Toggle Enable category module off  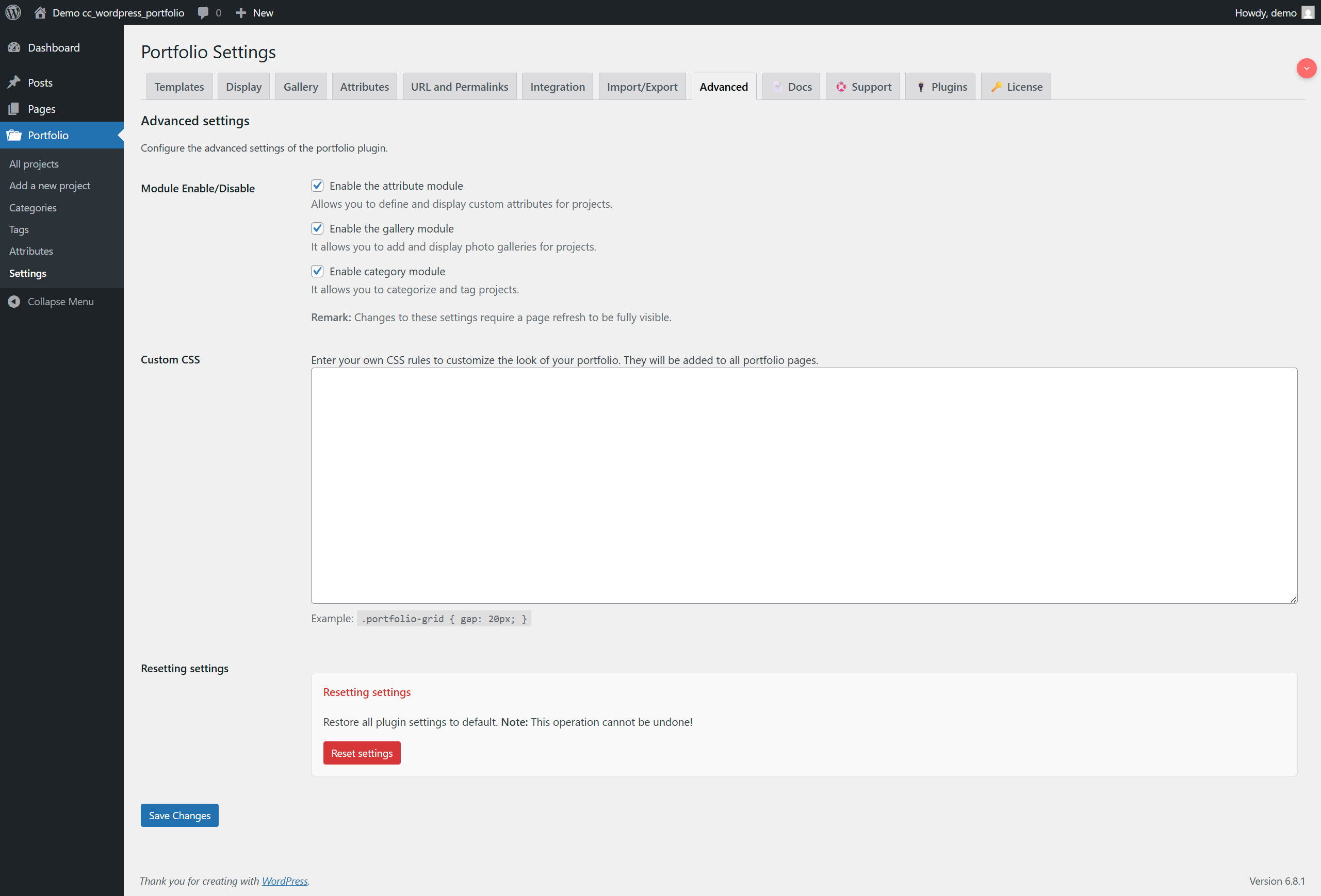pos(317,271)
